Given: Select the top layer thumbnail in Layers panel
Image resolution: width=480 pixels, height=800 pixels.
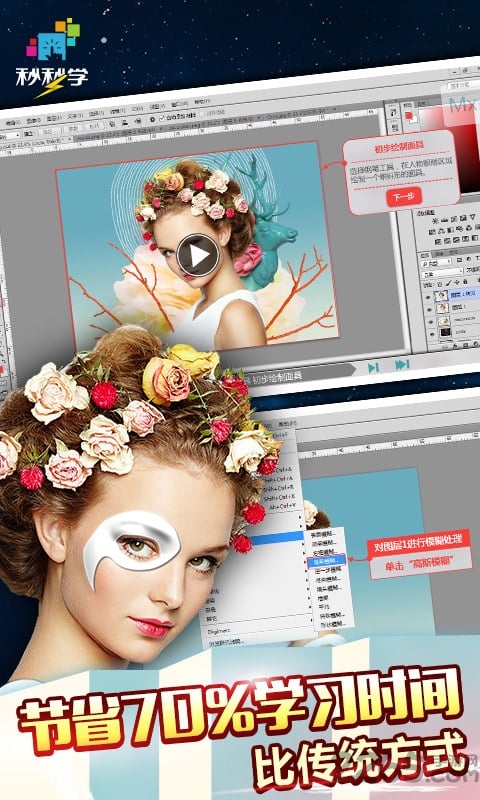Looking at the screenshot, I should pyautogui.click(x=441, y=296).
